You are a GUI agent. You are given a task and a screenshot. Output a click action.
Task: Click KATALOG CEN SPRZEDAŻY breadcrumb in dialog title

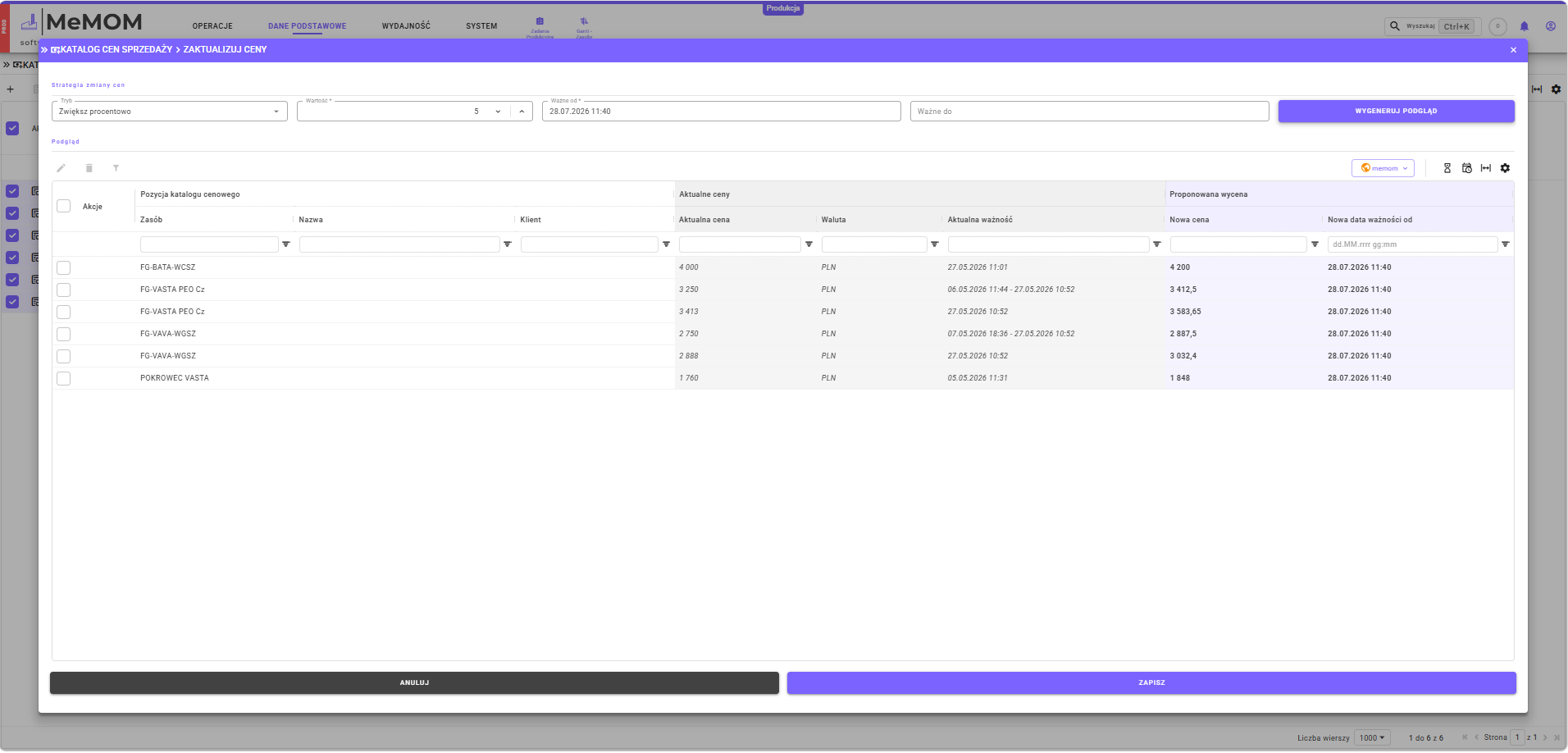pyautogui.click(x=116, y=50)
